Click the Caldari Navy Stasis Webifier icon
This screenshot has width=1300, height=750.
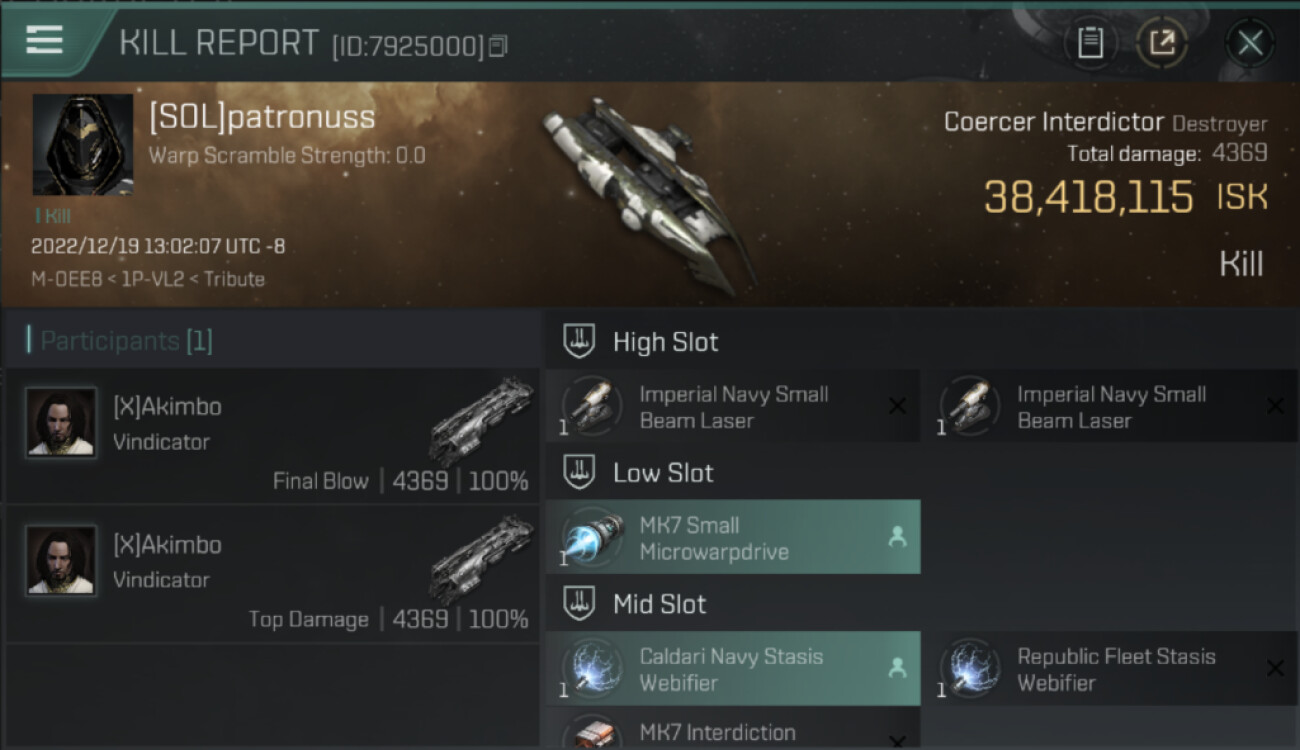pos(592,669)
